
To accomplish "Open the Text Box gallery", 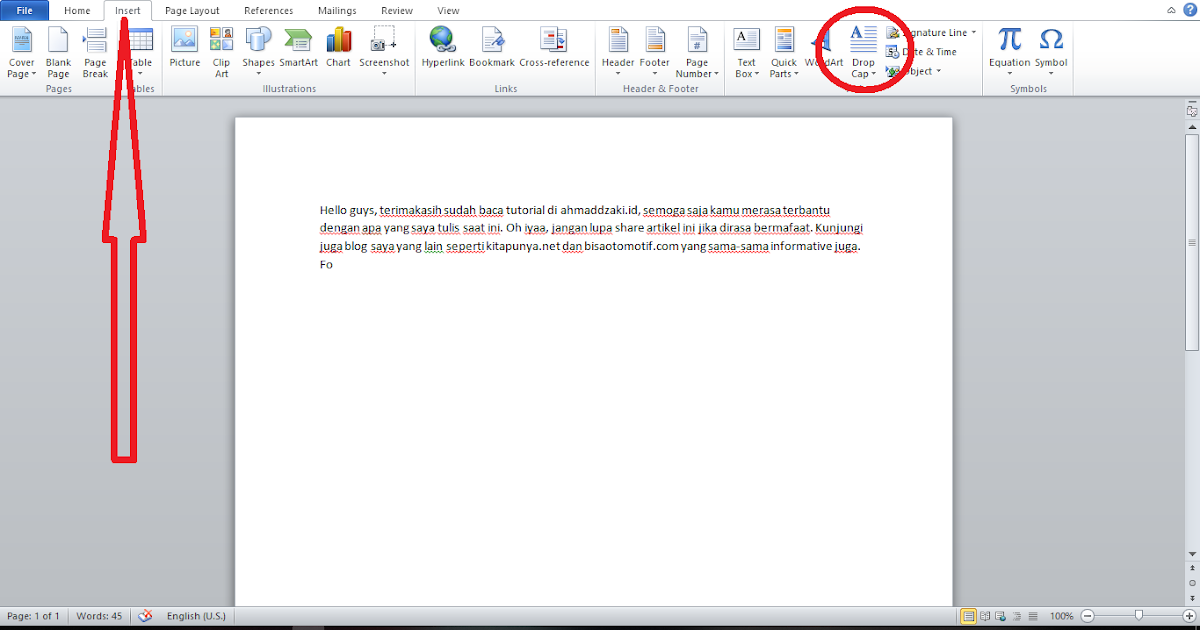I will [747, 53].
